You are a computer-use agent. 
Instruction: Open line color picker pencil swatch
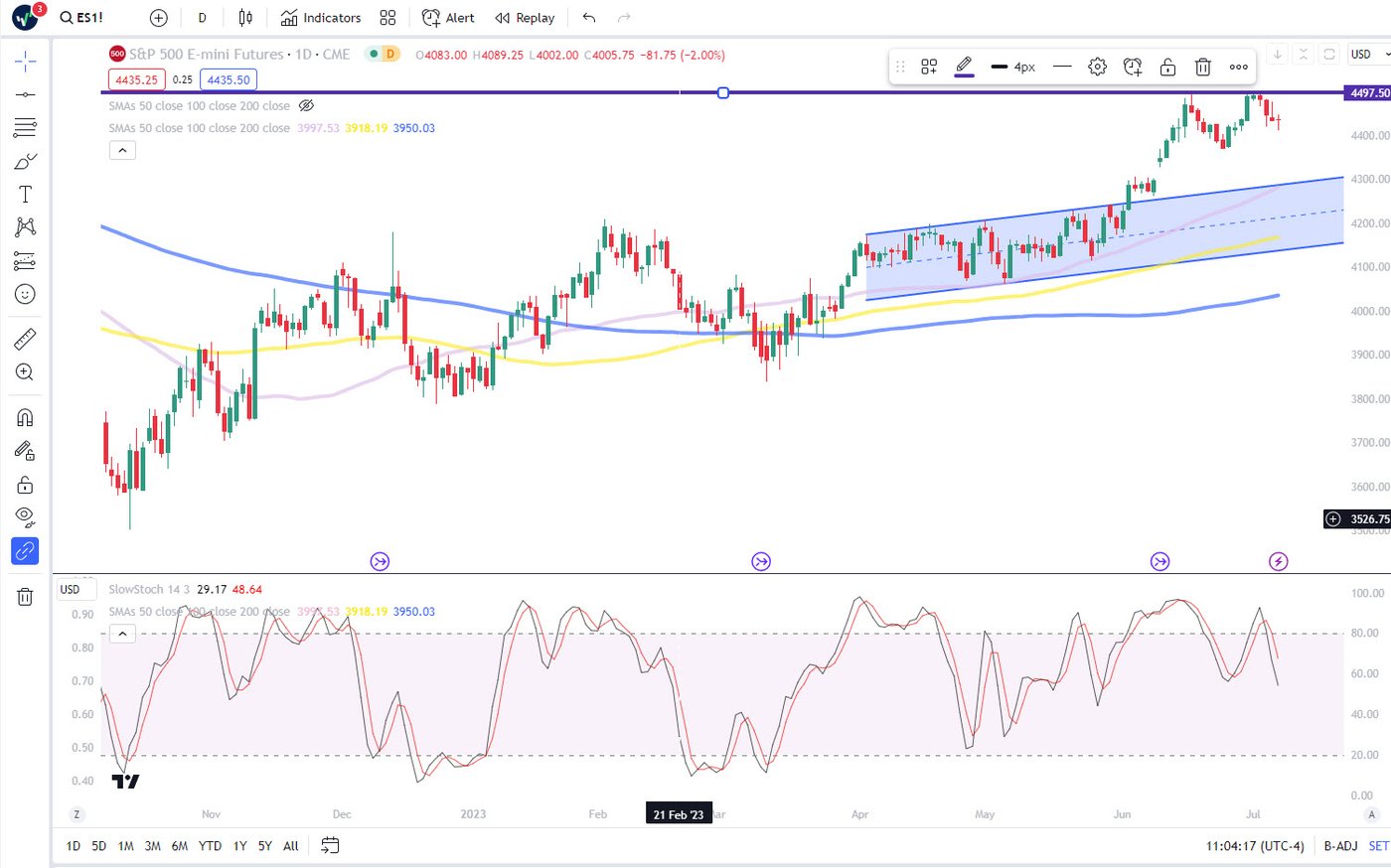pyautogui.click(x=964, y=67)
